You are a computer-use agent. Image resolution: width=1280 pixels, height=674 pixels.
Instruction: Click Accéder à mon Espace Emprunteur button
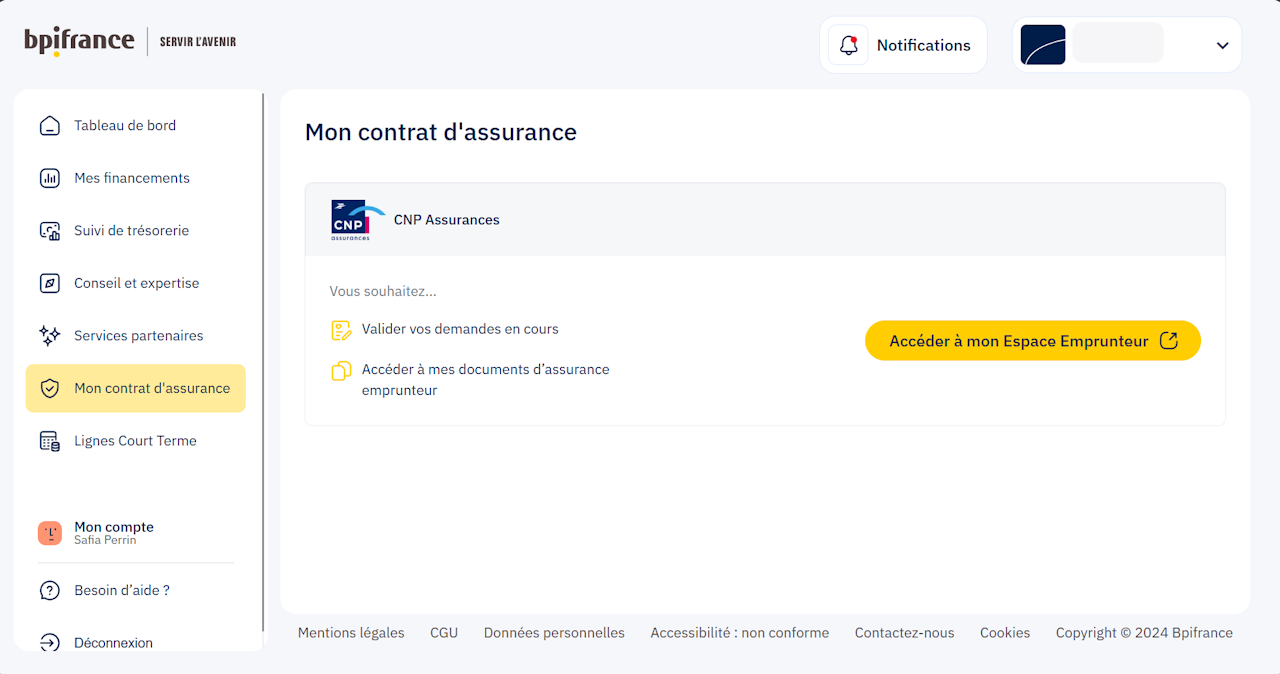(1032, 341)
